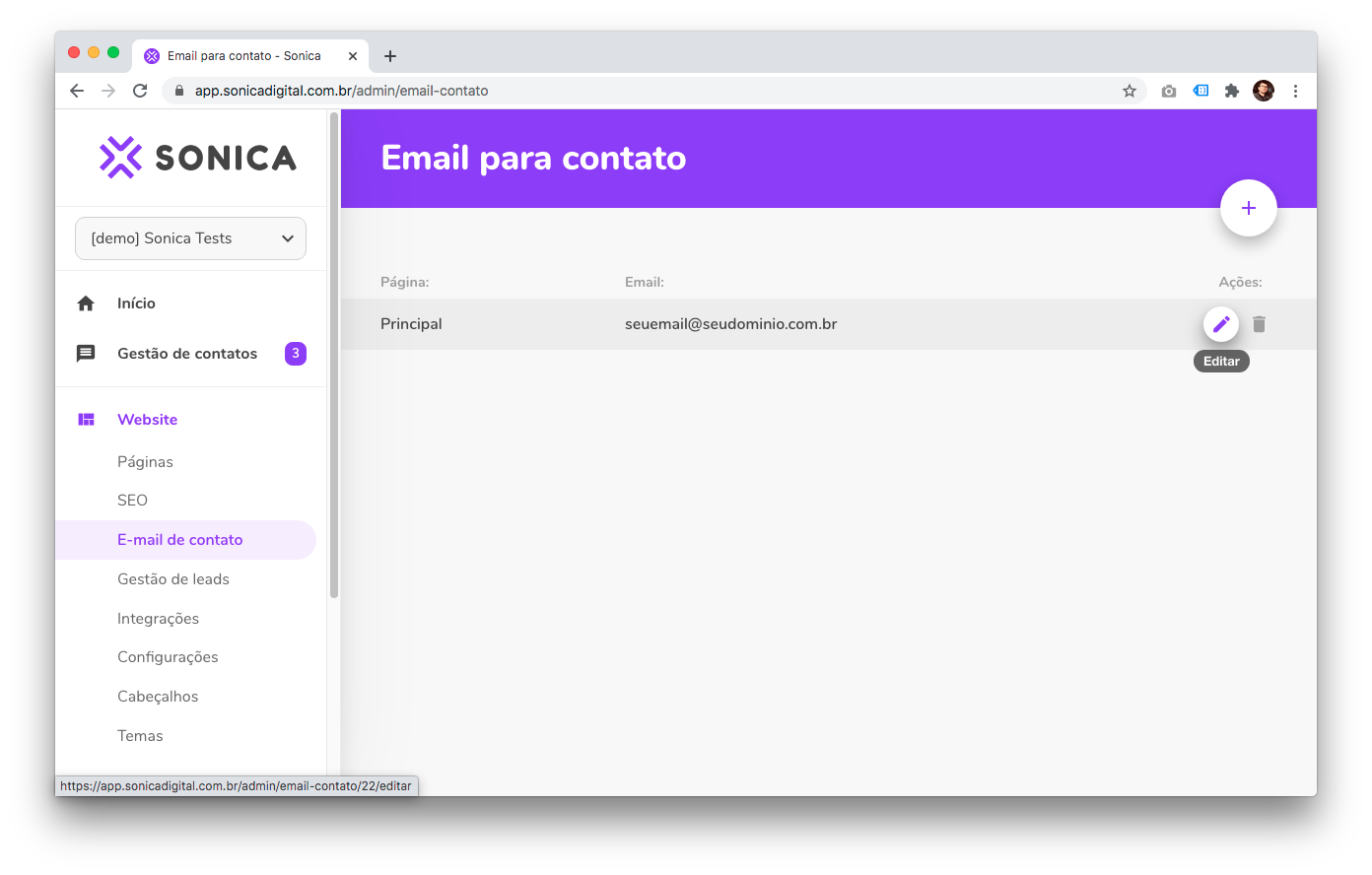
Task: Click the Website layout icon in sidebar
Action: coord(86,420)
